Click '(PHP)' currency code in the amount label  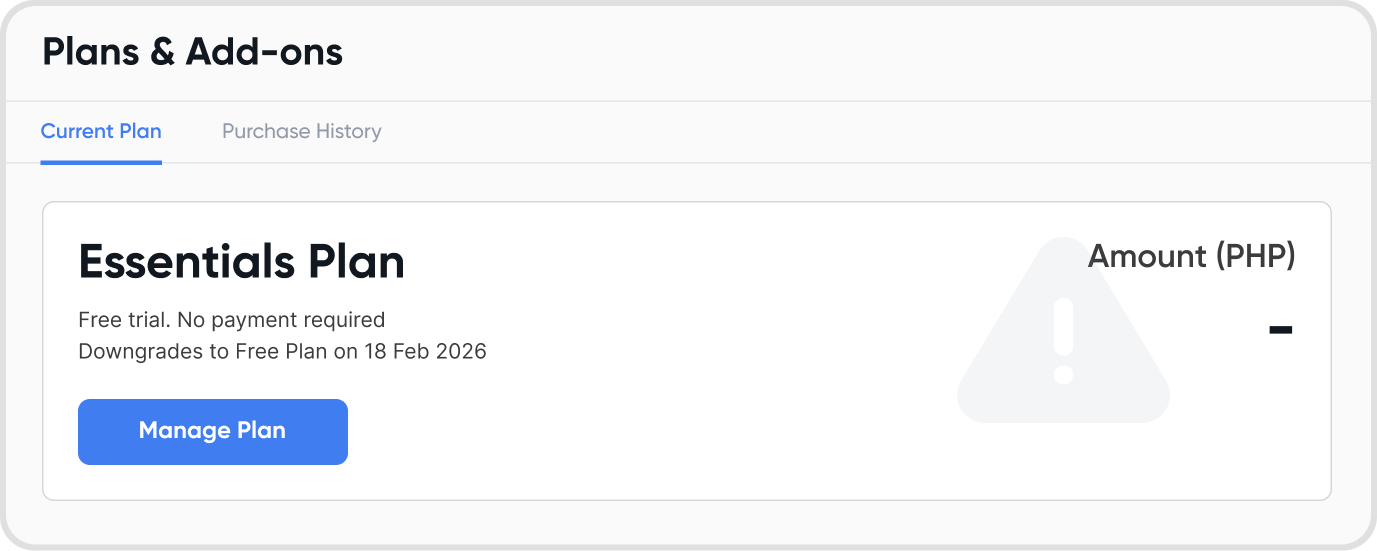click(x=1256, y=257)
